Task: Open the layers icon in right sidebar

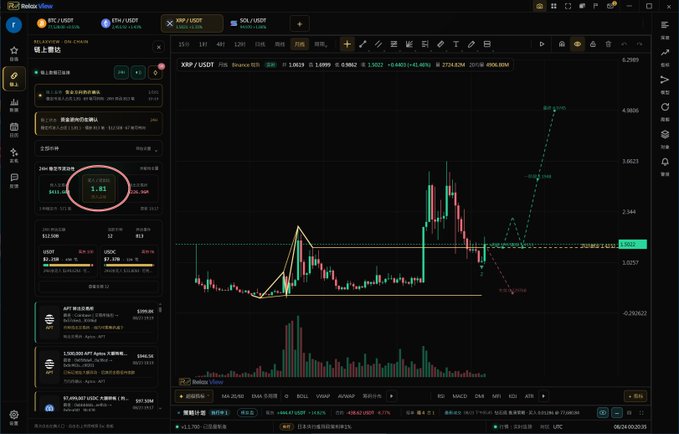Action: tap(665, 137)
